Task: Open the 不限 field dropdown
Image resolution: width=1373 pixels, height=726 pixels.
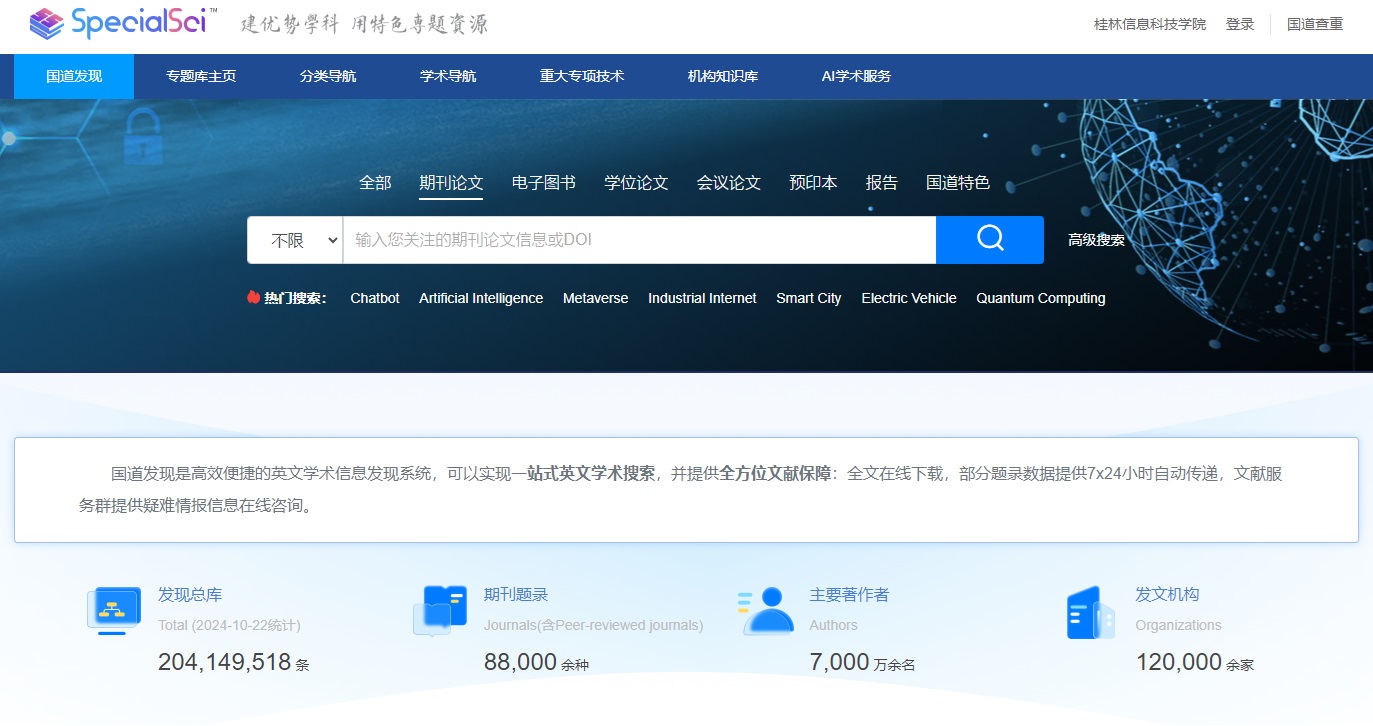Action: (295, 240)
